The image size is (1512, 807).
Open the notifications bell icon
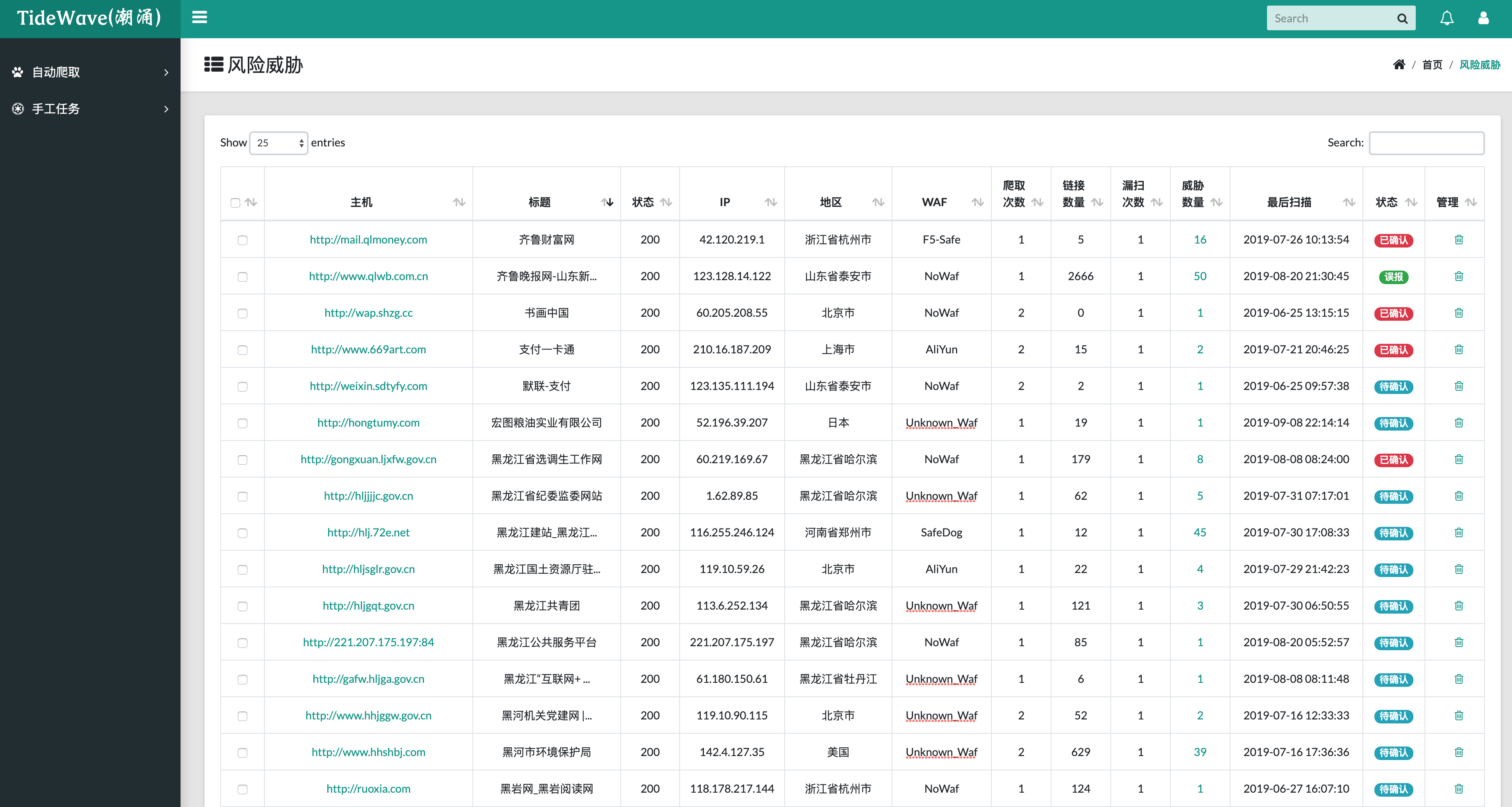tap(1447, 18)
